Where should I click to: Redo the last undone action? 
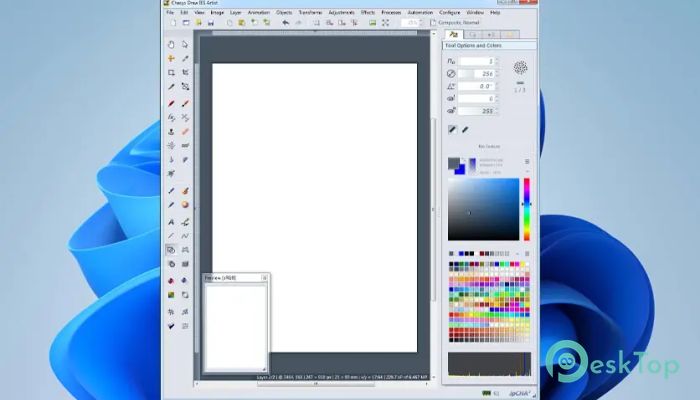pyautogui.click(x=298, y=23)
